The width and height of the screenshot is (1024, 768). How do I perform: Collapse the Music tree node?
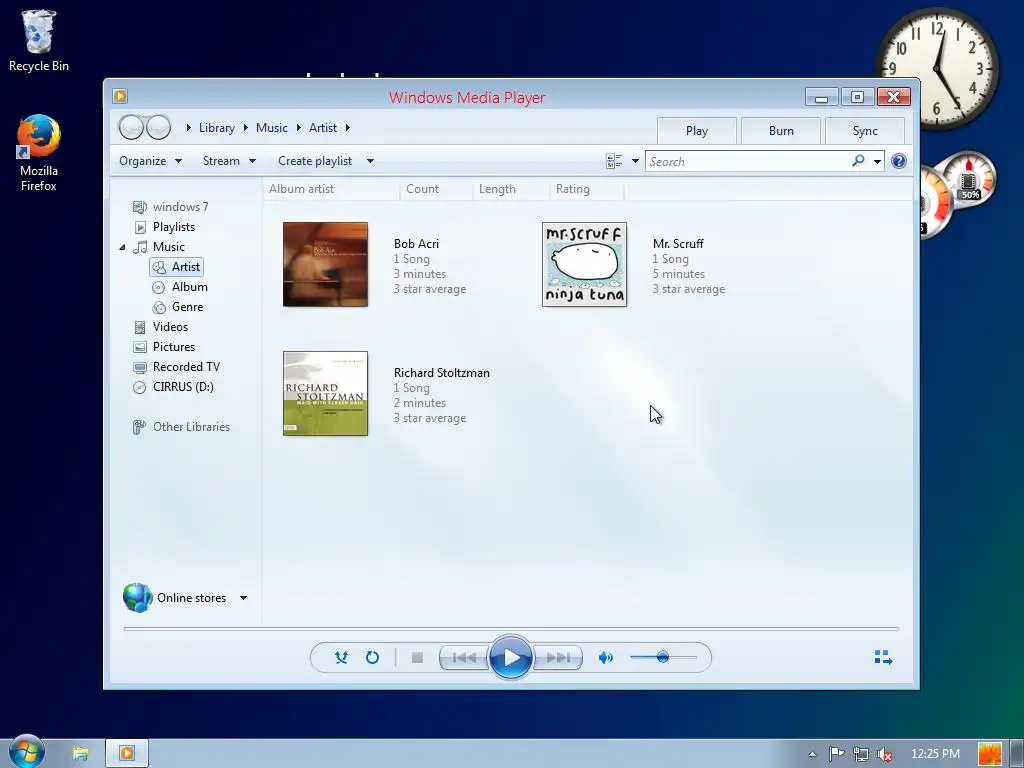(x=122, y=247)
